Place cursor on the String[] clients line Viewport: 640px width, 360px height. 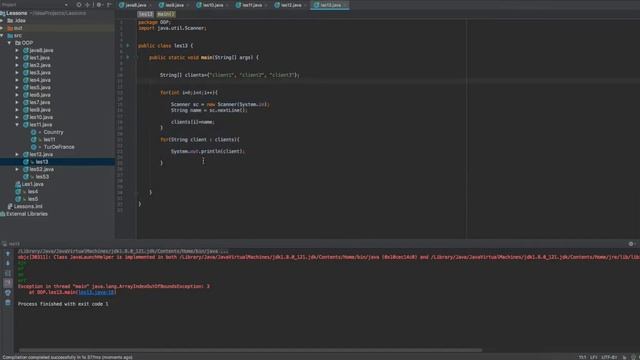point(229,75)
